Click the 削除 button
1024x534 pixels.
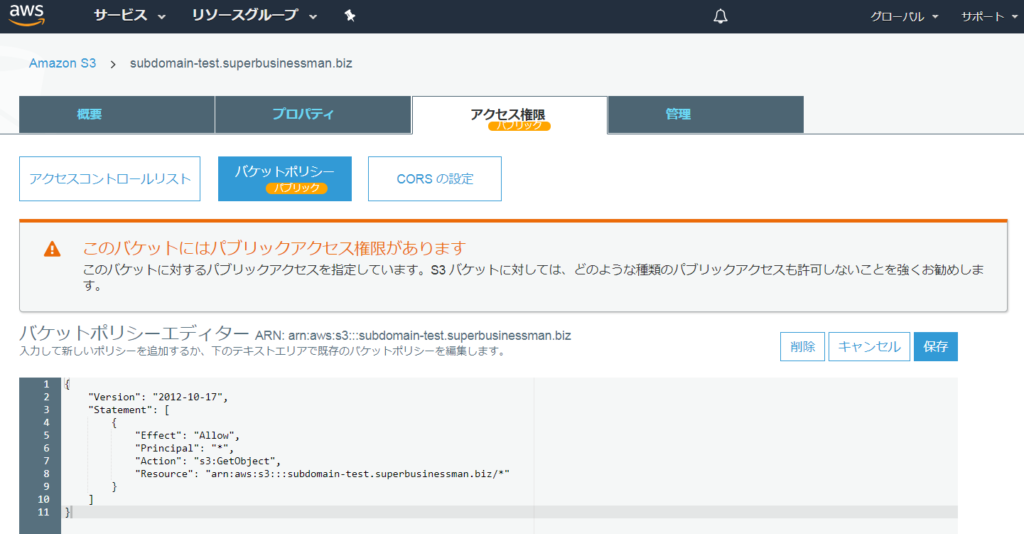803,347
